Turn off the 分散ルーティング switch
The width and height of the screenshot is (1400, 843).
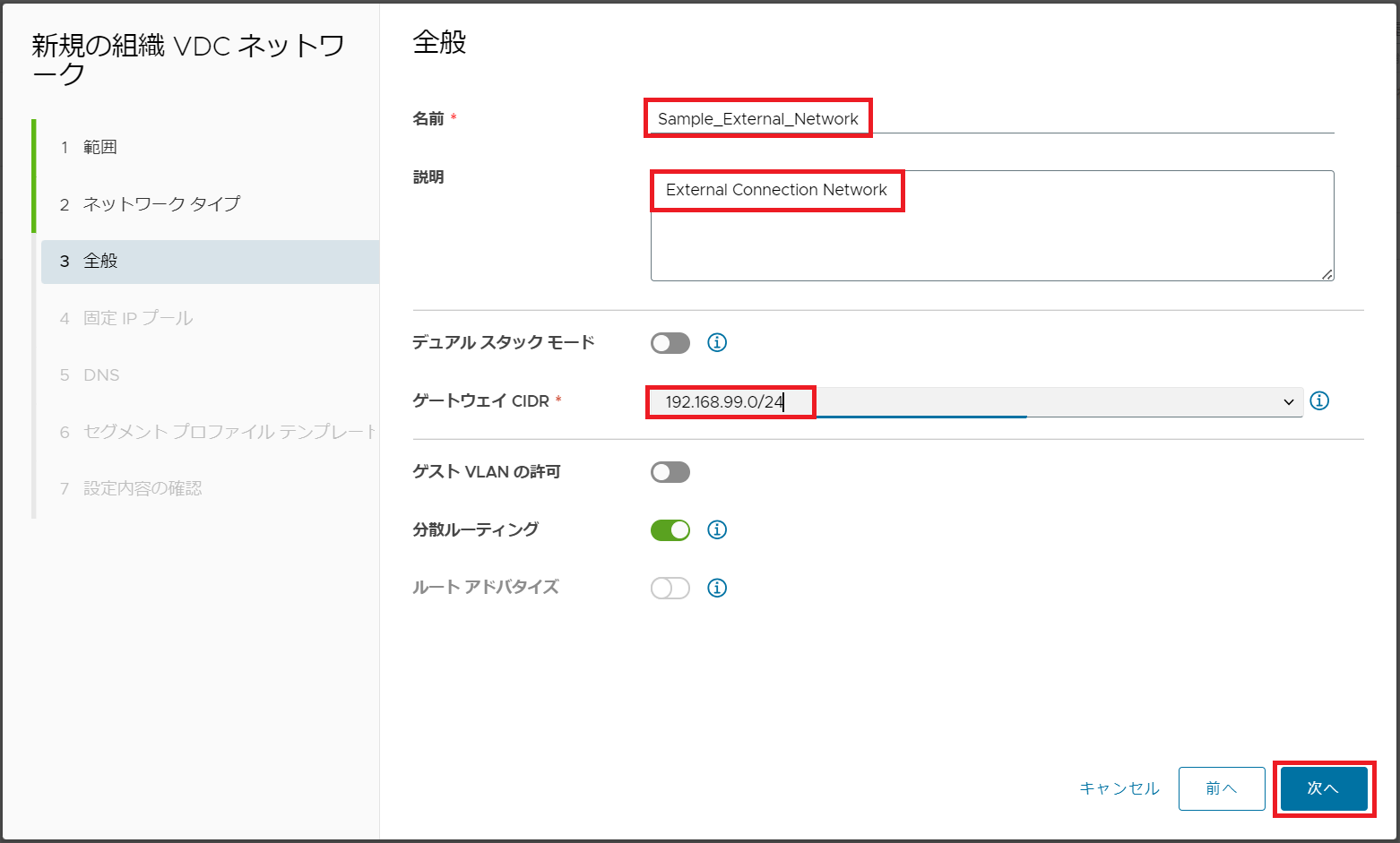[670, 530]
